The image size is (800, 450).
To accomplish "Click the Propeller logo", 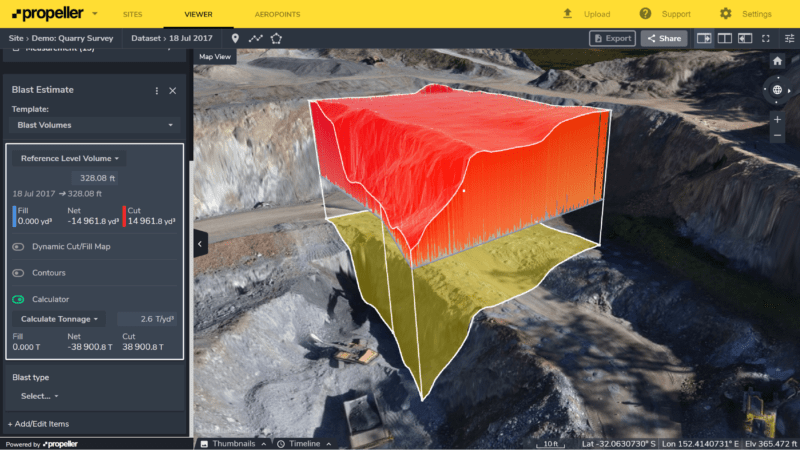I will pyautogui.click(x=47, y=14).
